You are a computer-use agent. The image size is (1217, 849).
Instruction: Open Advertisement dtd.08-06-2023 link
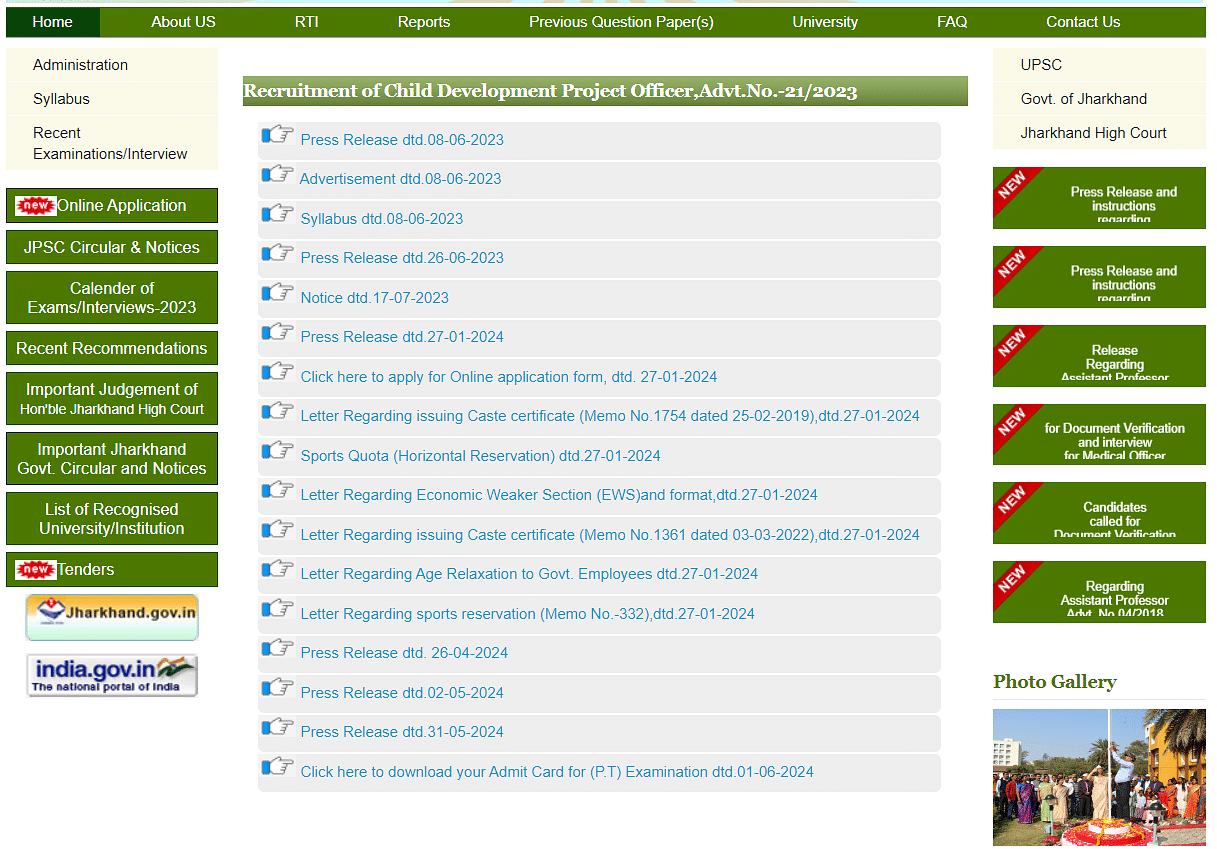(x=400, y=179)
